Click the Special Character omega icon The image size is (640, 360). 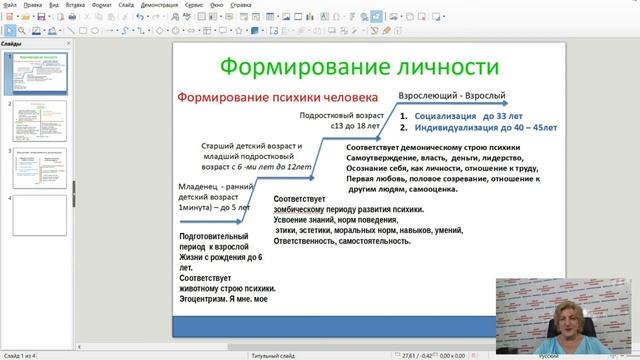pos(336,17)
